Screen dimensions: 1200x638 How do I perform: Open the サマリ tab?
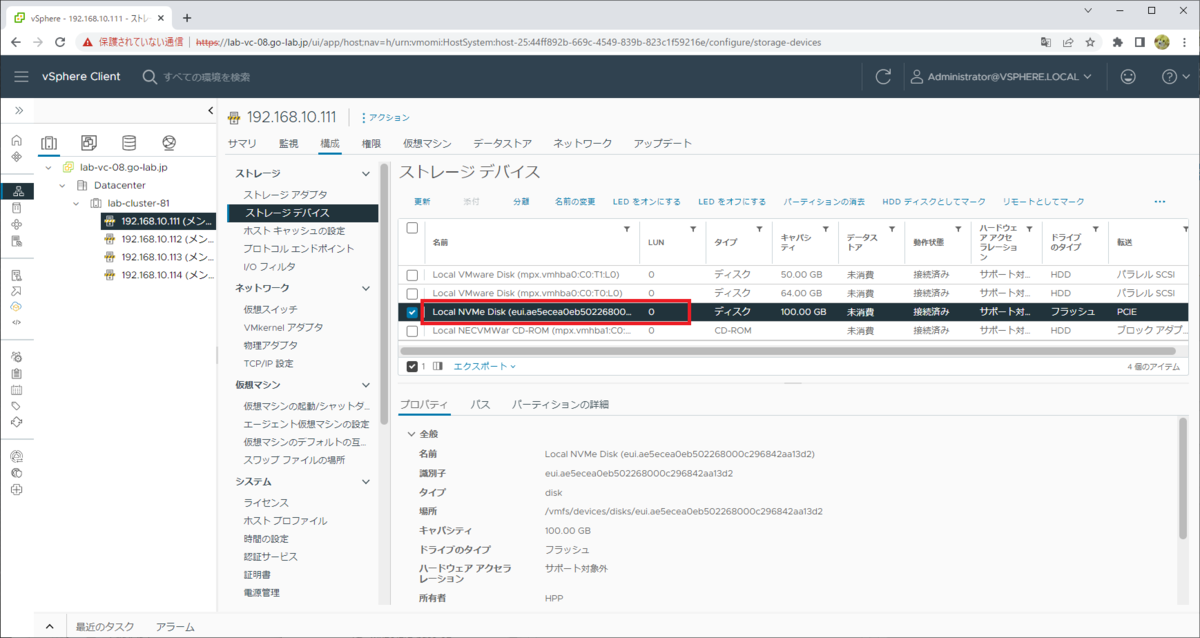pos(242,143)
